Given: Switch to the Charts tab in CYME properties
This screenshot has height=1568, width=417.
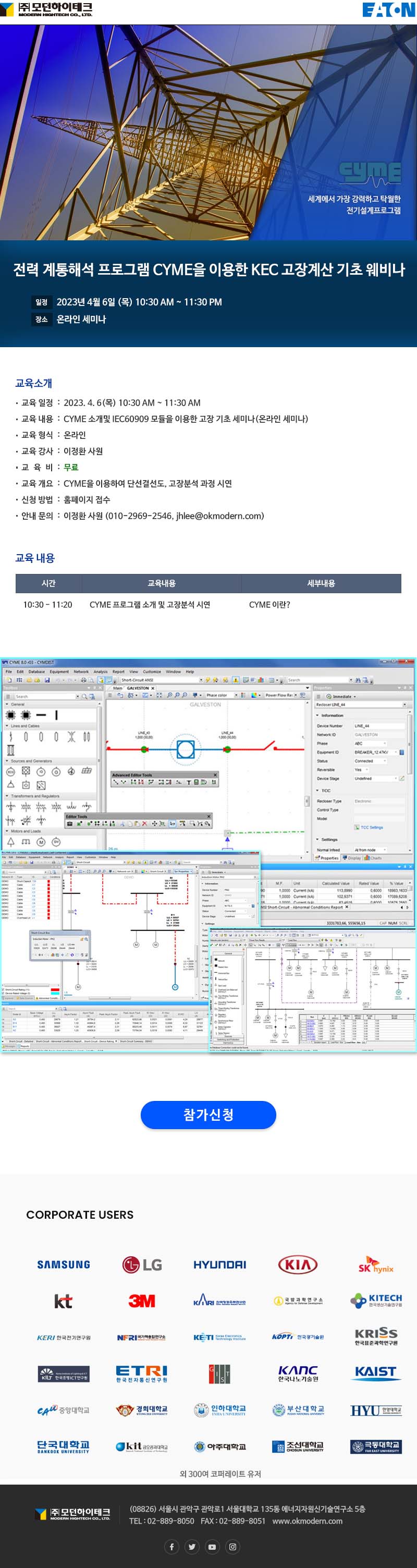Looking at the screenshot, I should pos(373,858).
